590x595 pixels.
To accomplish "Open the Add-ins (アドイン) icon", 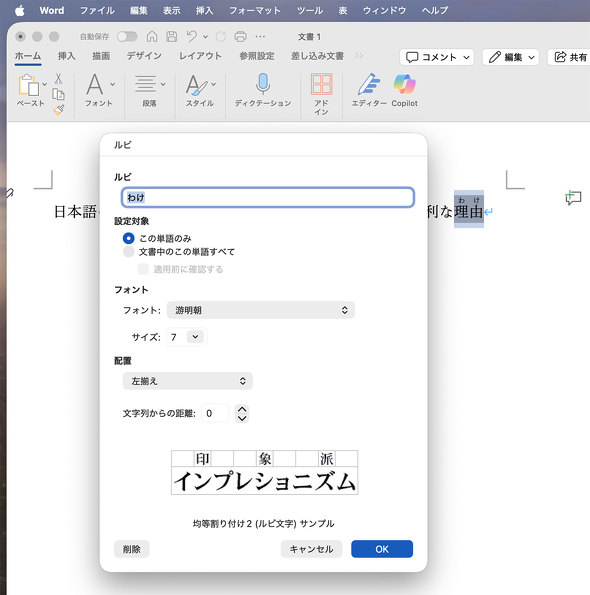I will [x=321, y=84].
